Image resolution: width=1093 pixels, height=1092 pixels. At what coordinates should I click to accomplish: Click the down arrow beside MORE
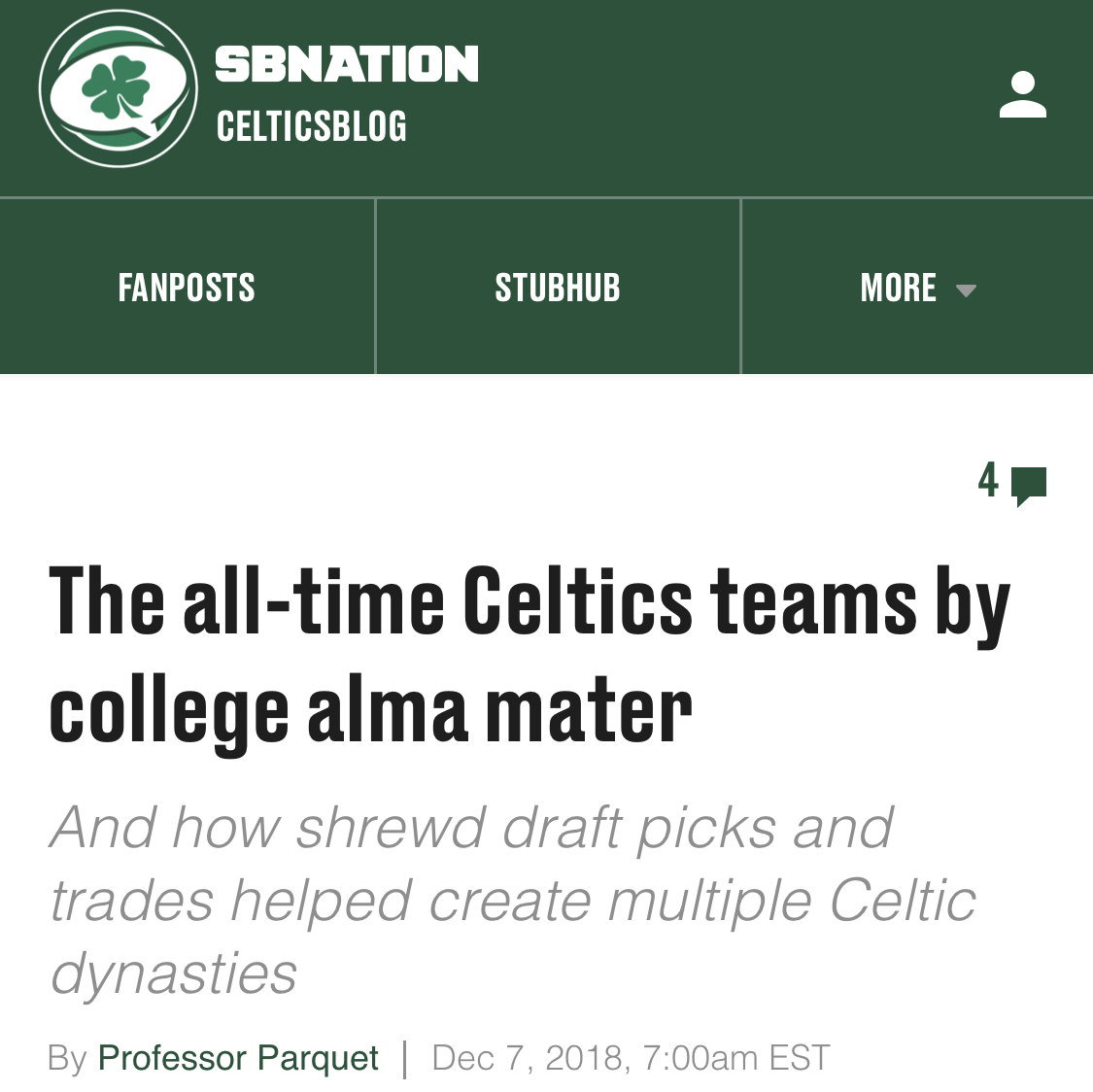pos(966,290)
